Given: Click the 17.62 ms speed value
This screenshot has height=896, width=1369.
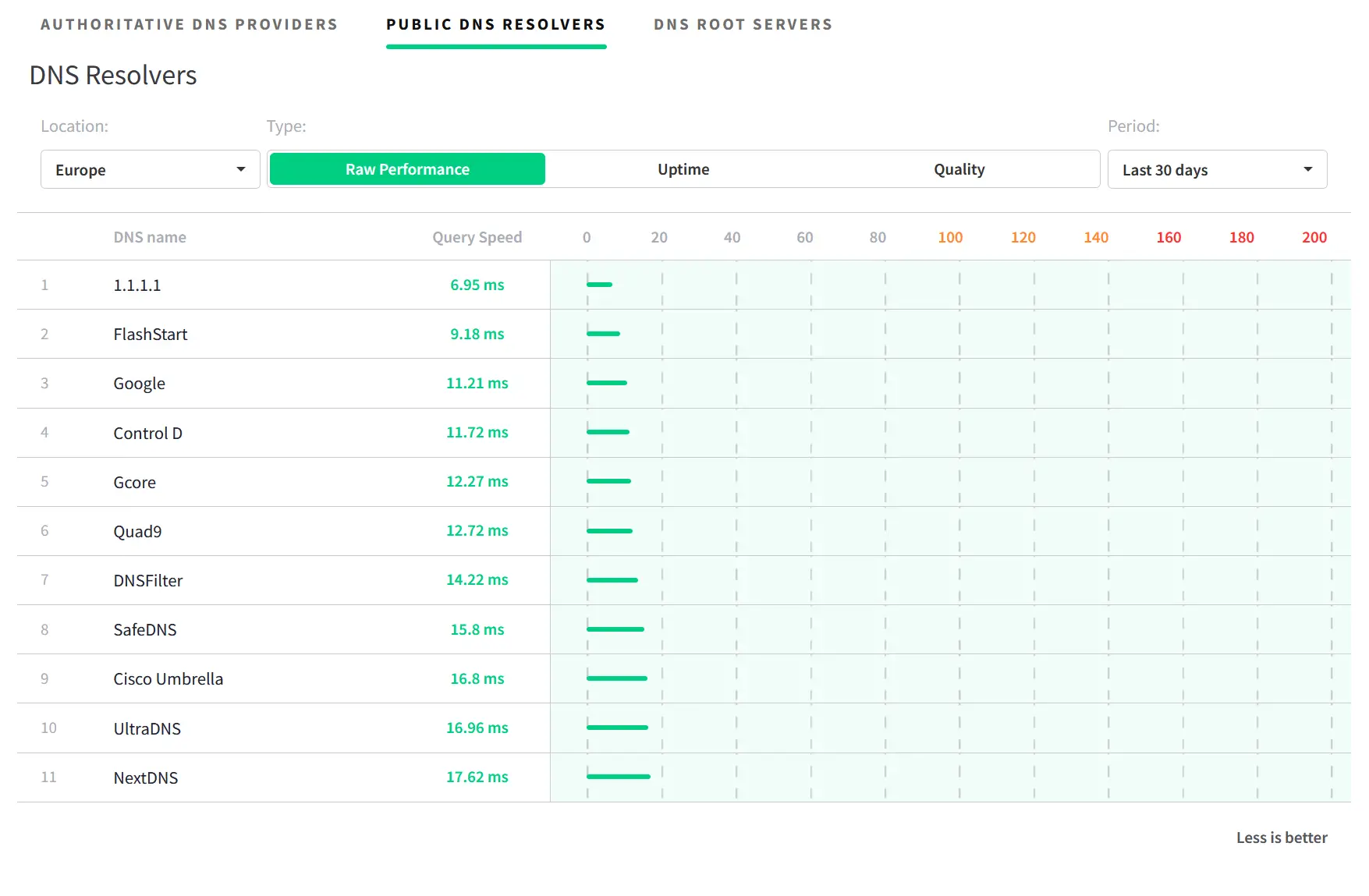Looking at the screenshot, I should (x=477, y=777).
